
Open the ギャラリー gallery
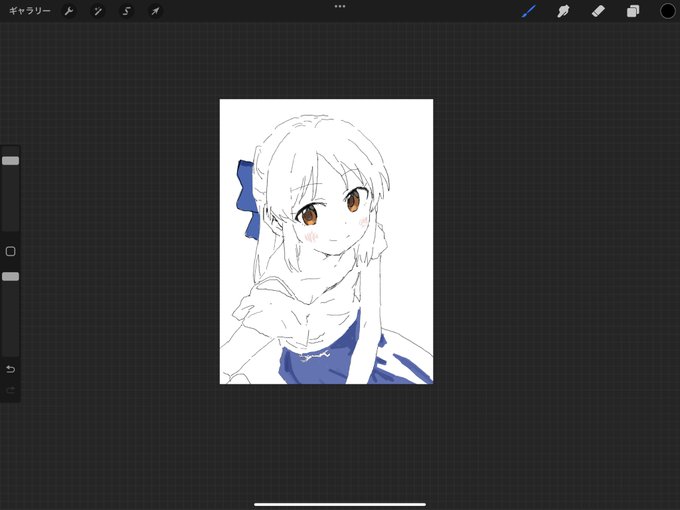(x=29, y=11)
